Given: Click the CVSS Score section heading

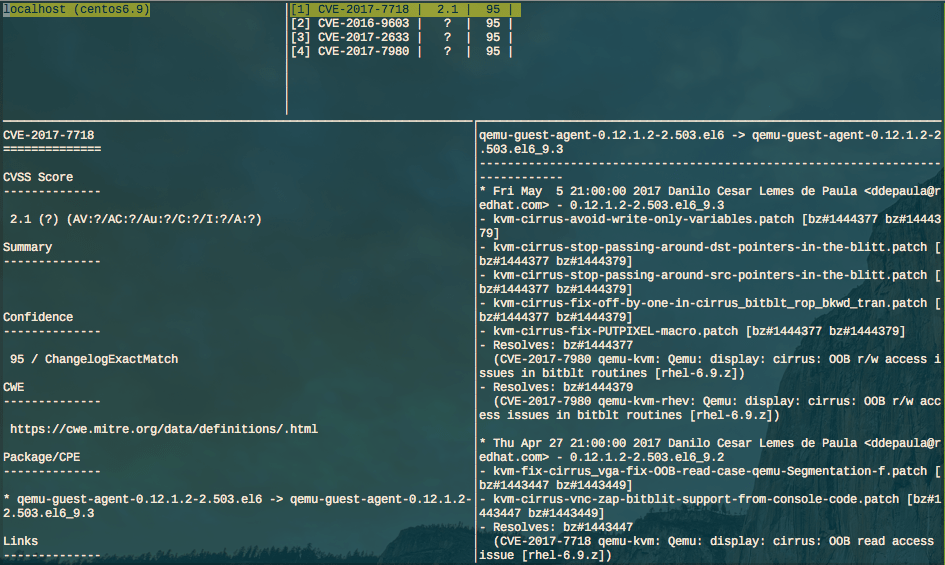Looking at the screenshot, I should (x=38, y=177).
